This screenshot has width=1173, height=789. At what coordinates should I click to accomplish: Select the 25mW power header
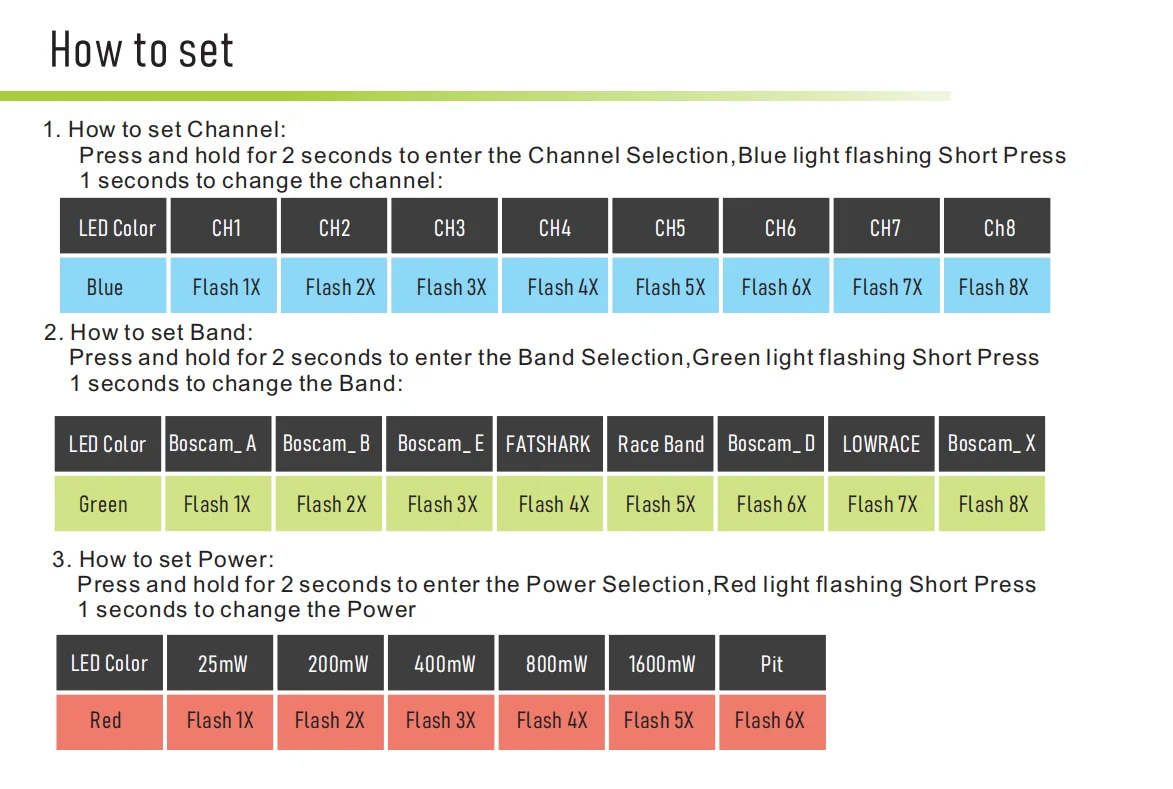pyautogui.click(x=219, y=663)
